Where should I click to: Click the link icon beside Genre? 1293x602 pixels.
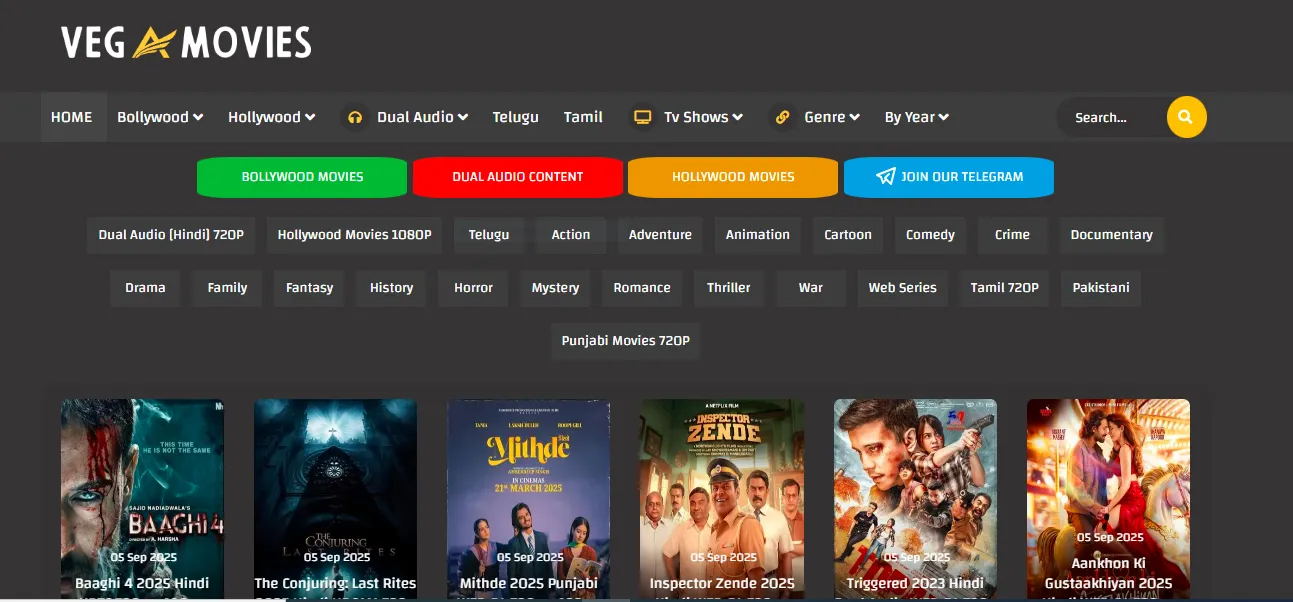783,117
